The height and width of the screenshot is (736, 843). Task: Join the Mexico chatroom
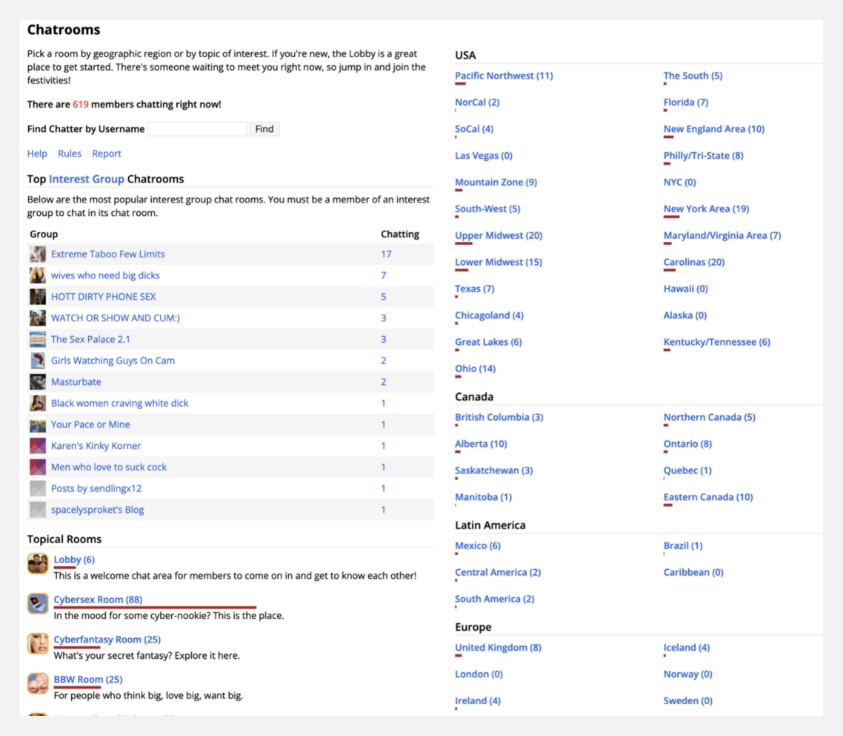477,546
